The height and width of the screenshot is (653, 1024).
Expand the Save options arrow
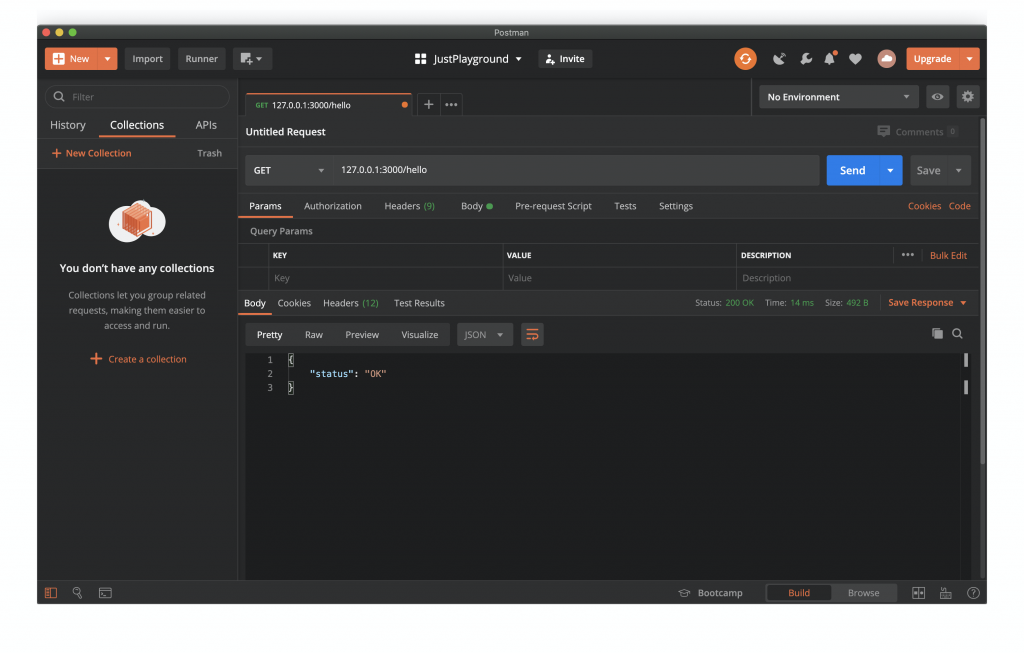959,170
